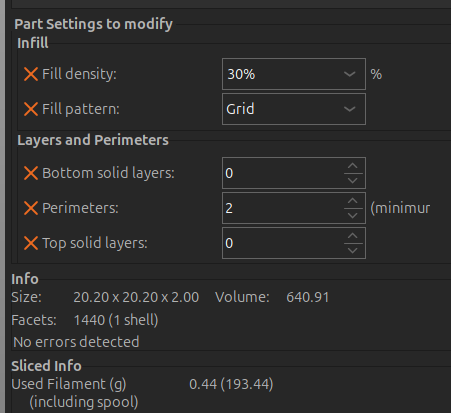The width and height of the screenshot is (451, 413).
Task: Remove the Fill pattern override
Action: [x=31, y=109]
